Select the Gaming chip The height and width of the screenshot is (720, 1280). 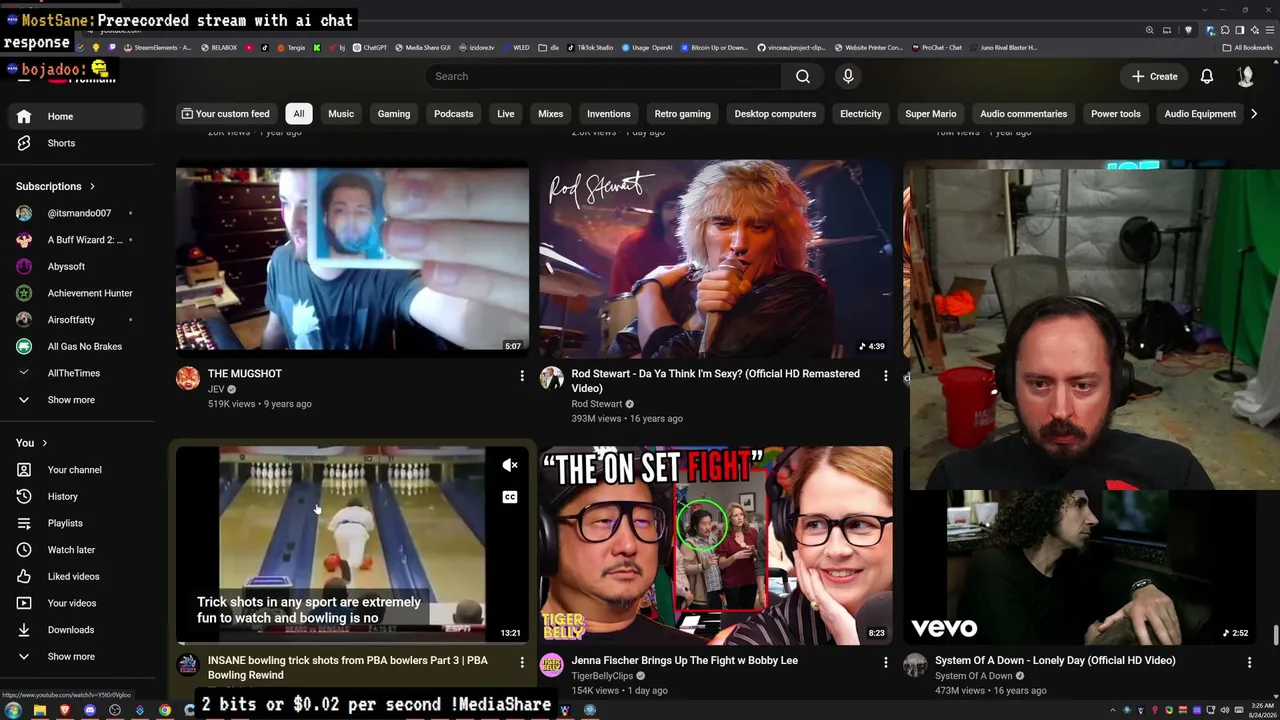tap(394, 114)
